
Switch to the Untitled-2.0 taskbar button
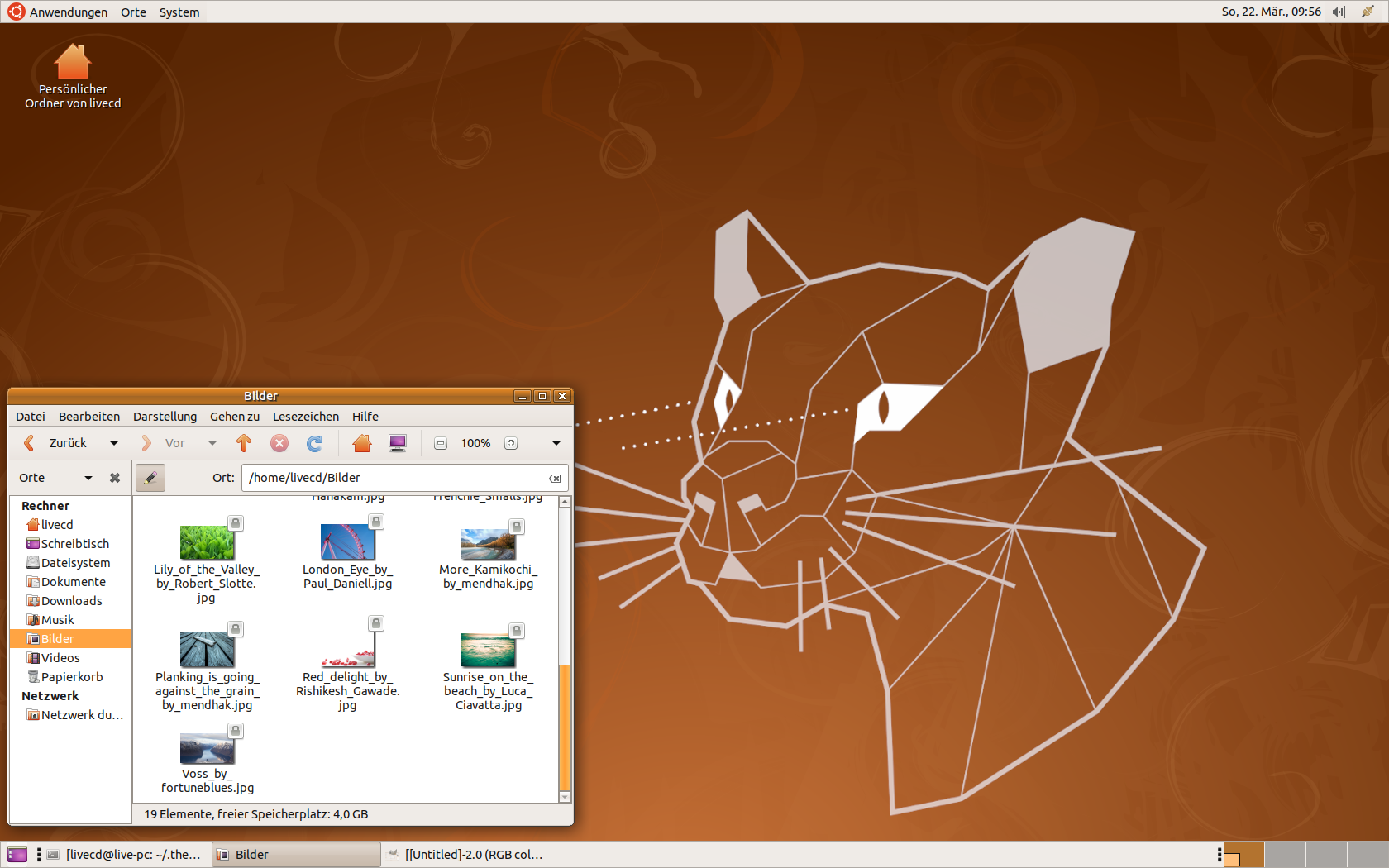click(x=465, y=855)
